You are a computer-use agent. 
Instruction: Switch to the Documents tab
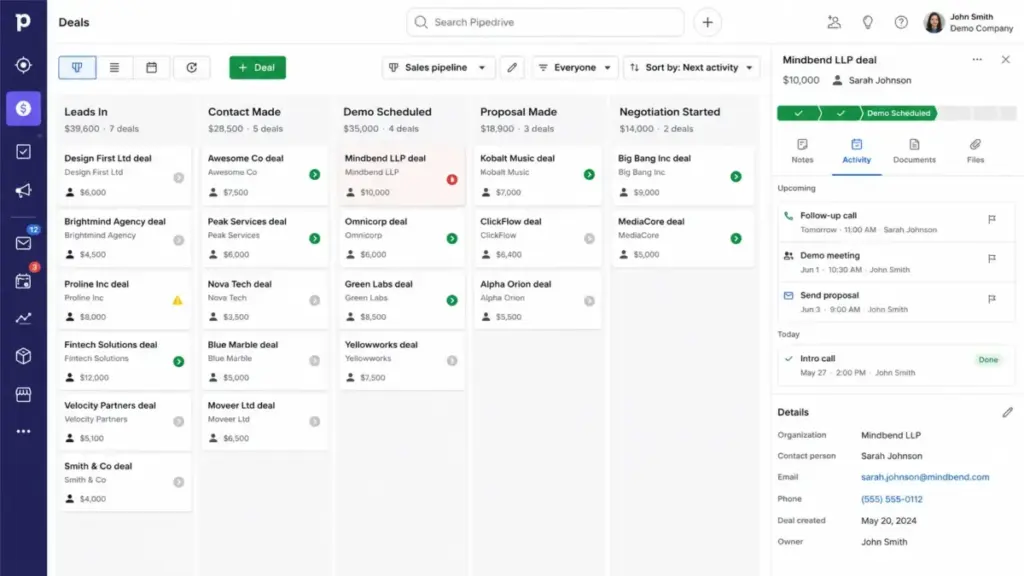[914, 151]
